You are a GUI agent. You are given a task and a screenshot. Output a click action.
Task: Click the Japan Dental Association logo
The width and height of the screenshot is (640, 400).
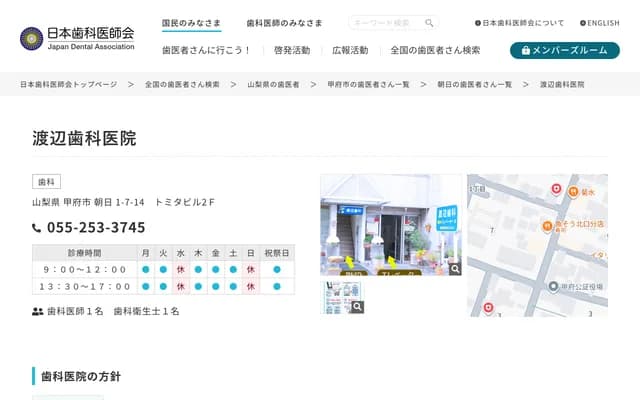[x=77, y=38]
